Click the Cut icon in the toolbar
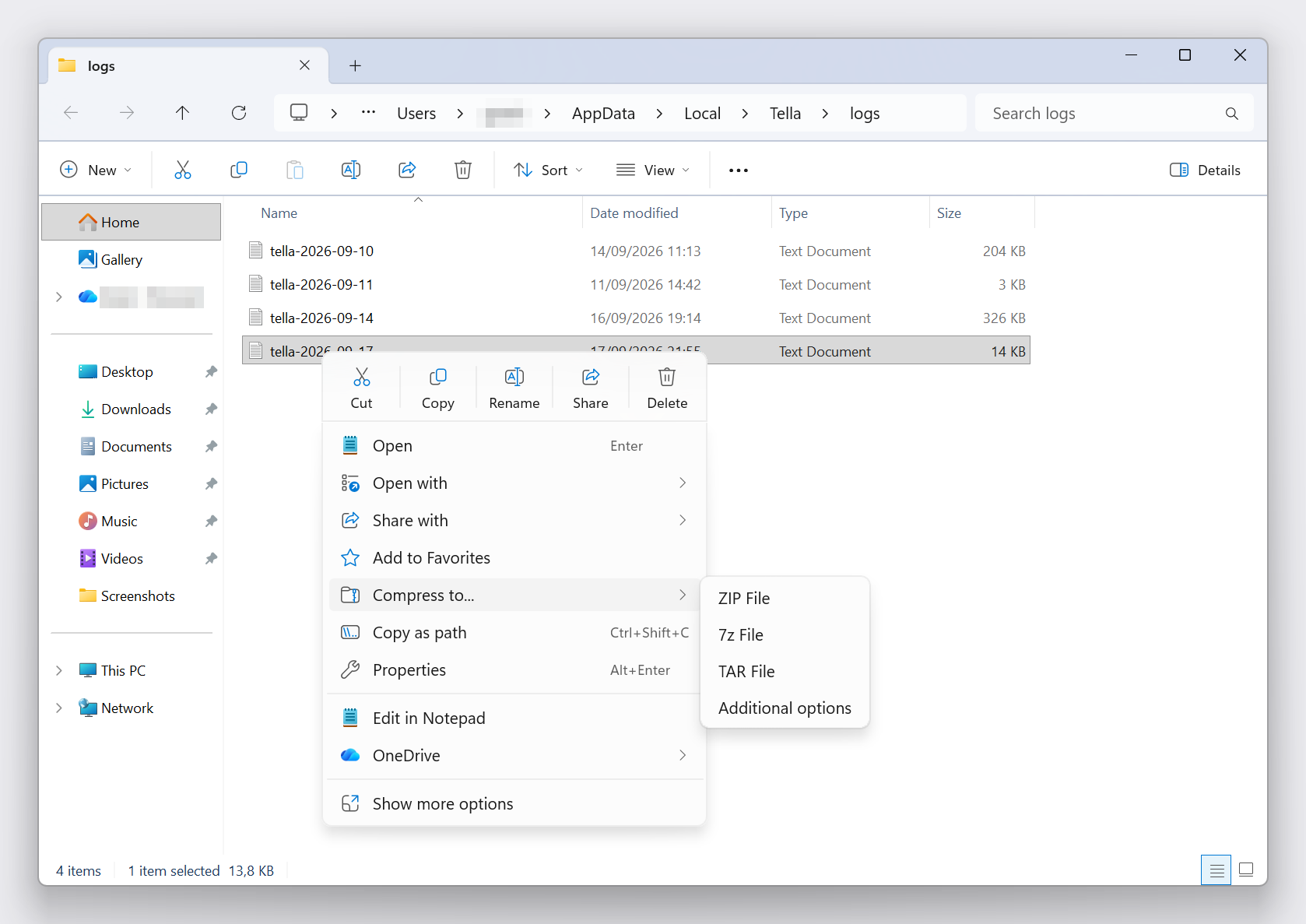 click(x=183, y=170)
